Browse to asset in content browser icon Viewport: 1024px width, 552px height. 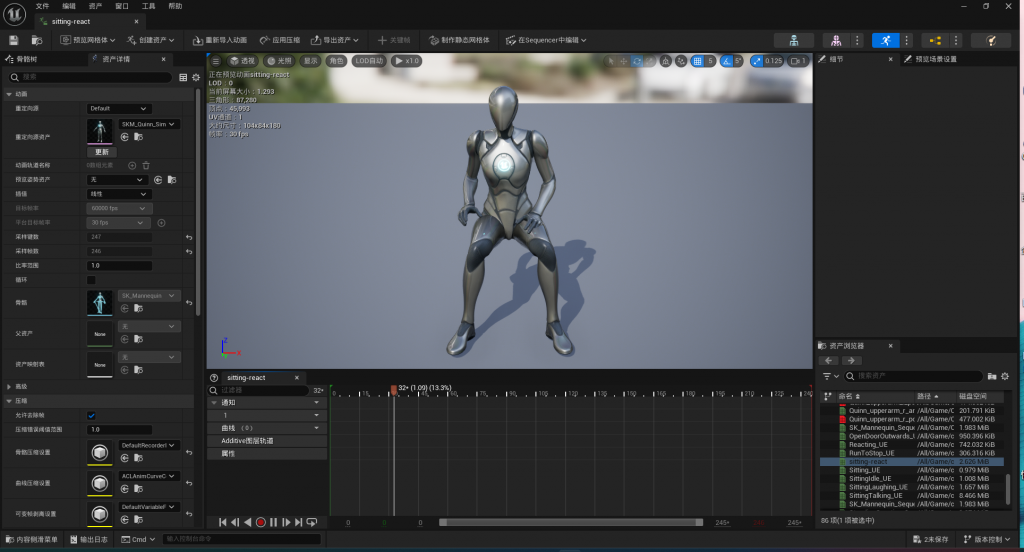[37, 41]
